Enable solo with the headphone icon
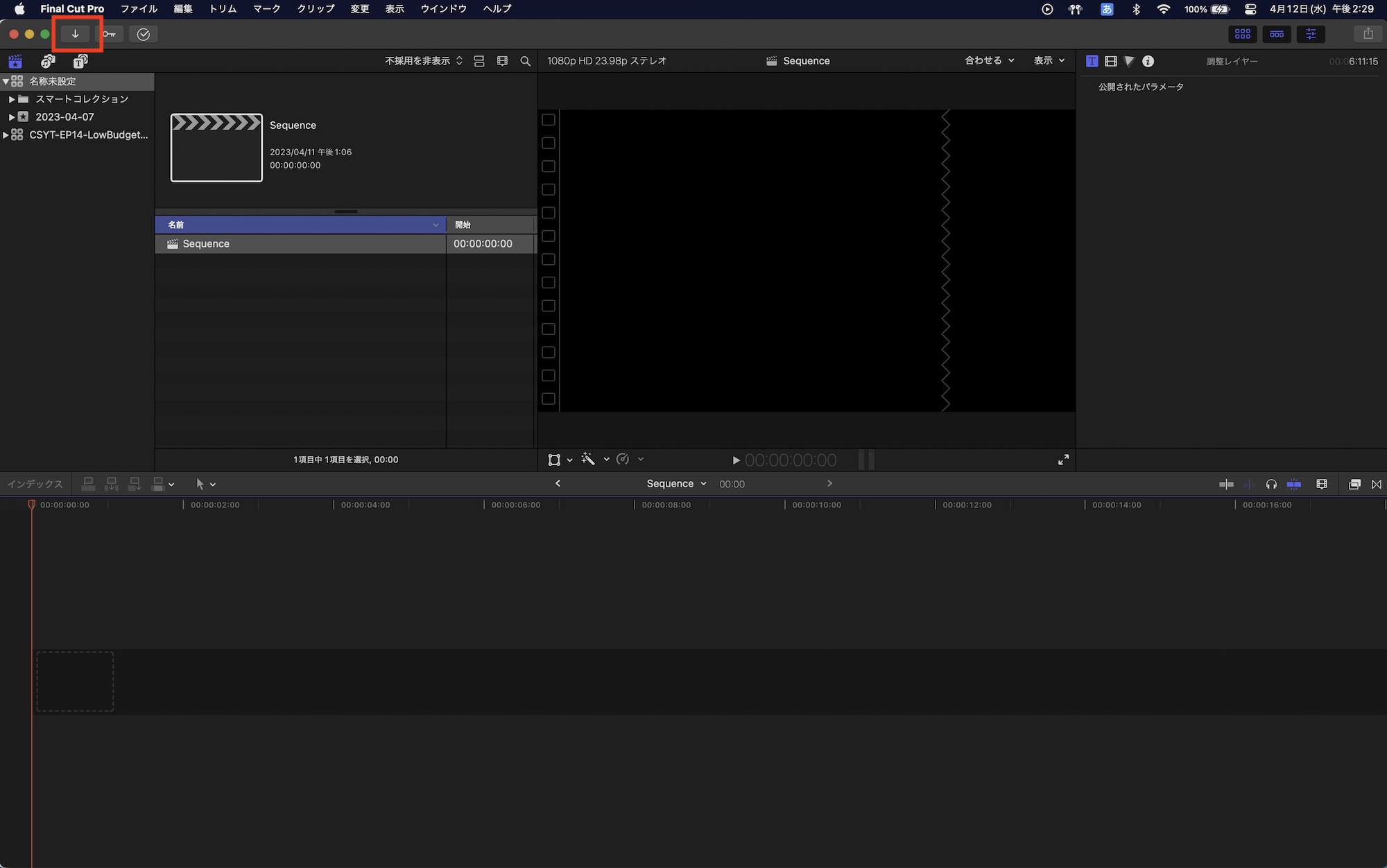 pos(1272,484)
